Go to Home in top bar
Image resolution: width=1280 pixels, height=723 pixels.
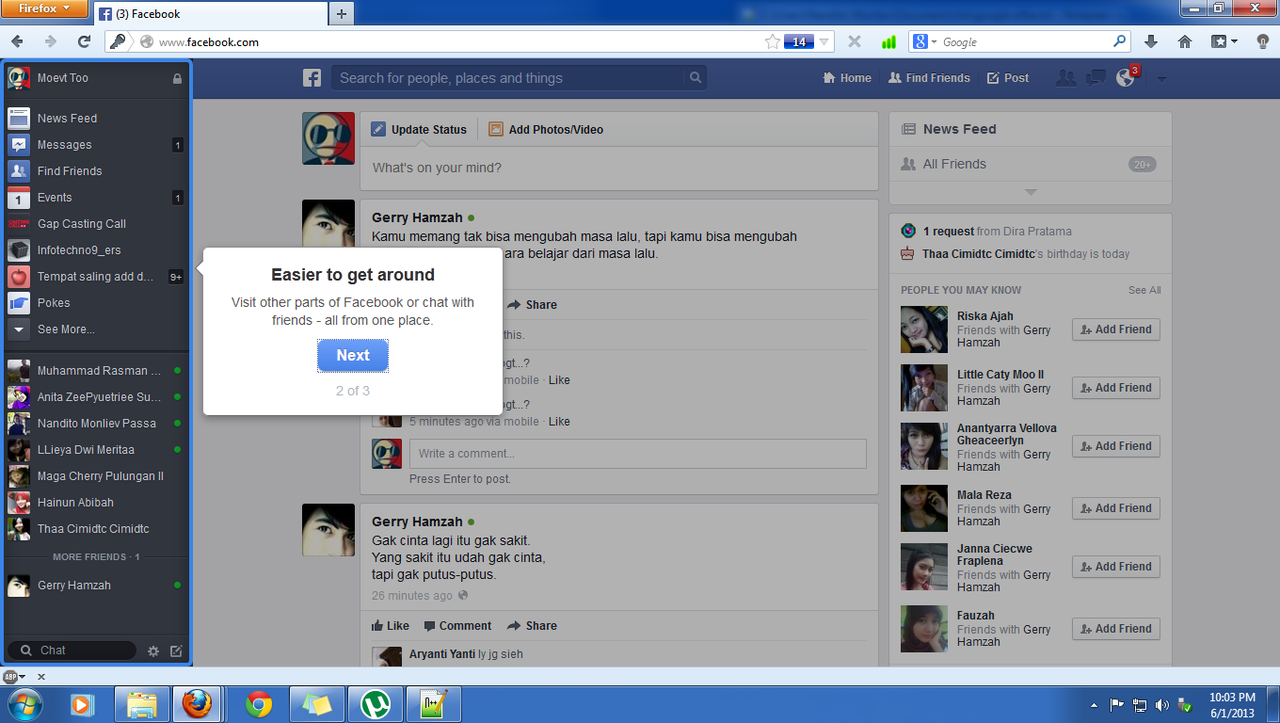pos(847,78)
